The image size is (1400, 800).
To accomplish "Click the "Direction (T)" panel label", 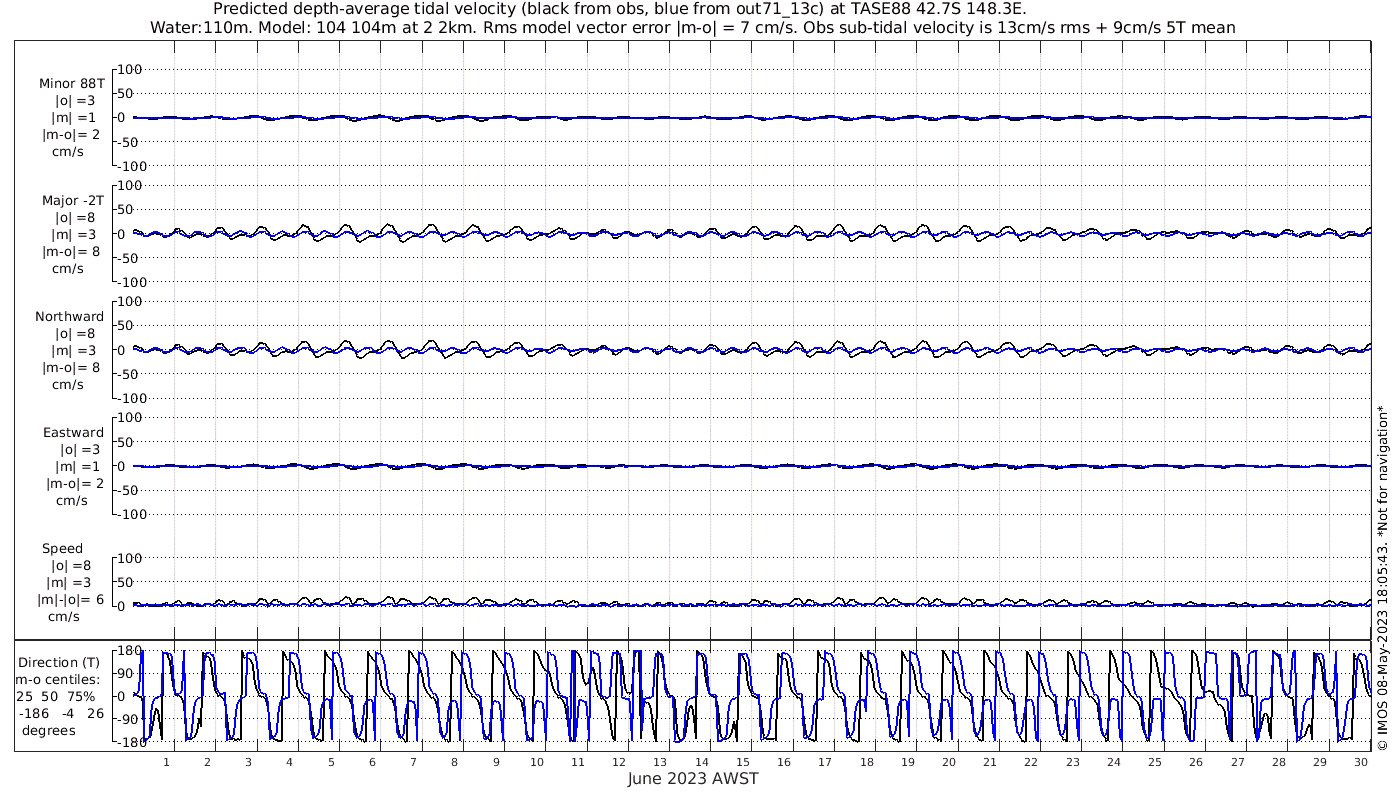I will [x=60, y=662].
